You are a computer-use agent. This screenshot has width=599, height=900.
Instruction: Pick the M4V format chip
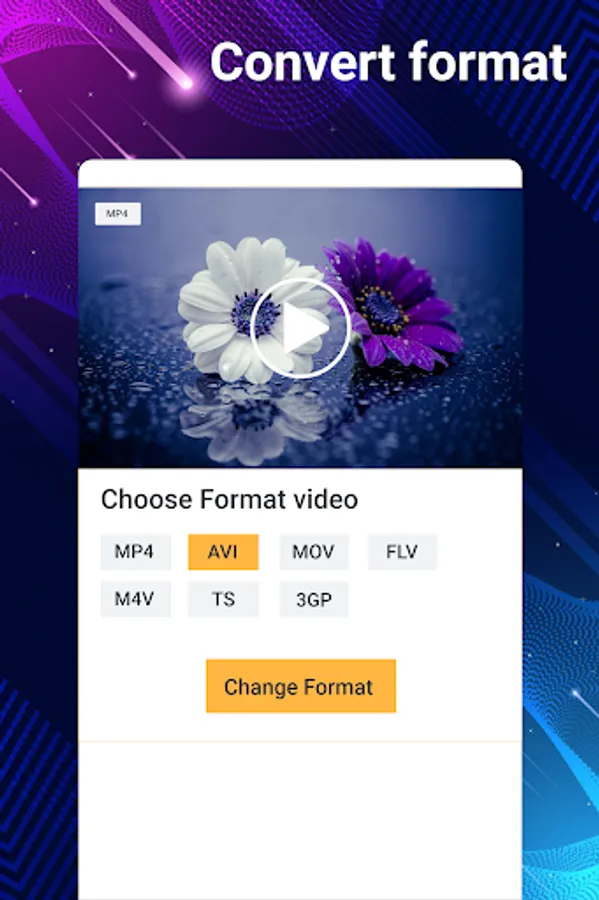(x=135, y=599)
